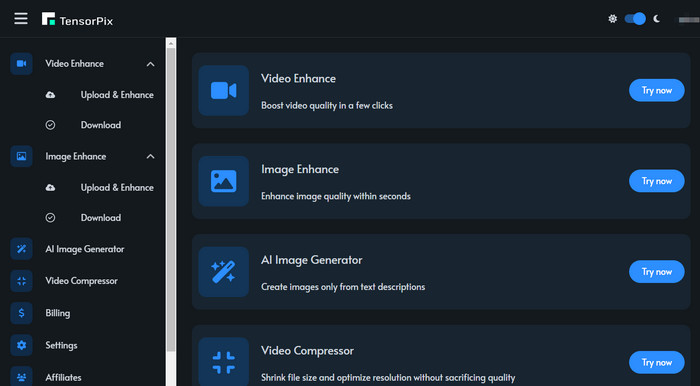Click 'Enhance image quality within seconds'
Screen dimensions: 700x386
pyautogui.click(x=336, y=196)
